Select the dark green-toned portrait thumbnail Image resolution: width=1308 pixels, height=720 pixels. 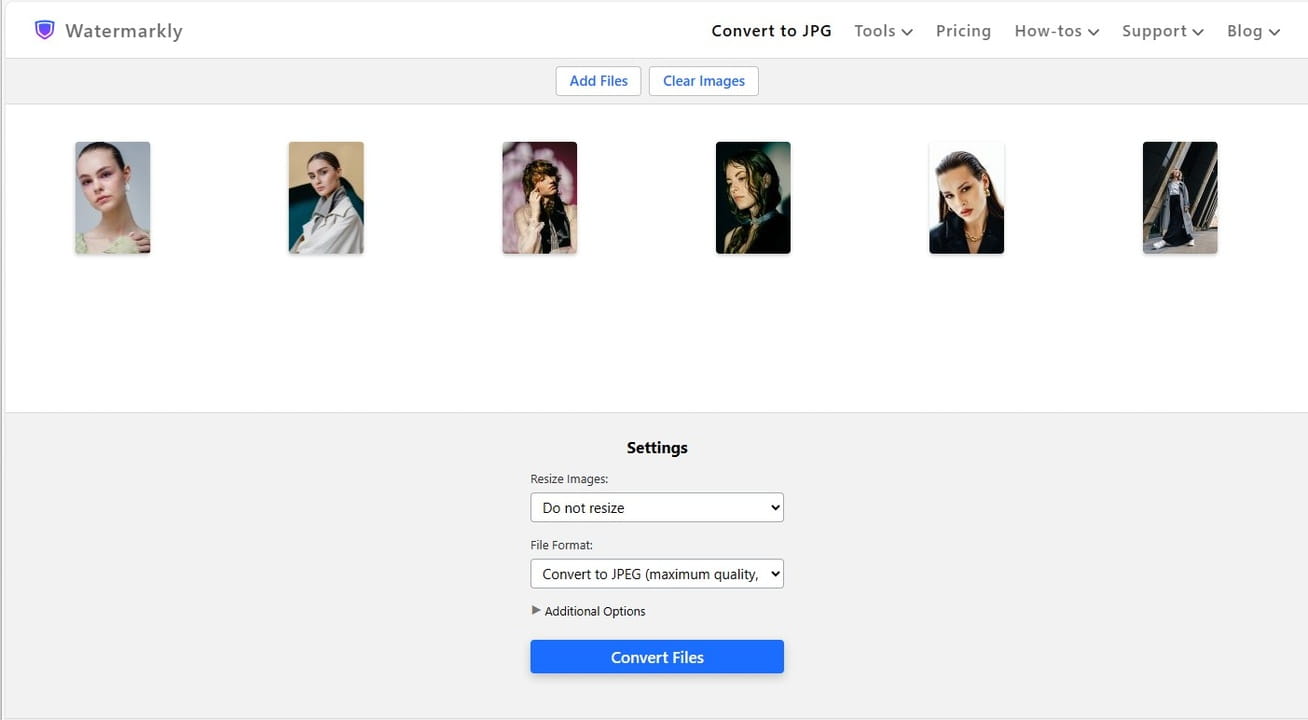click(x=753, y=198)
